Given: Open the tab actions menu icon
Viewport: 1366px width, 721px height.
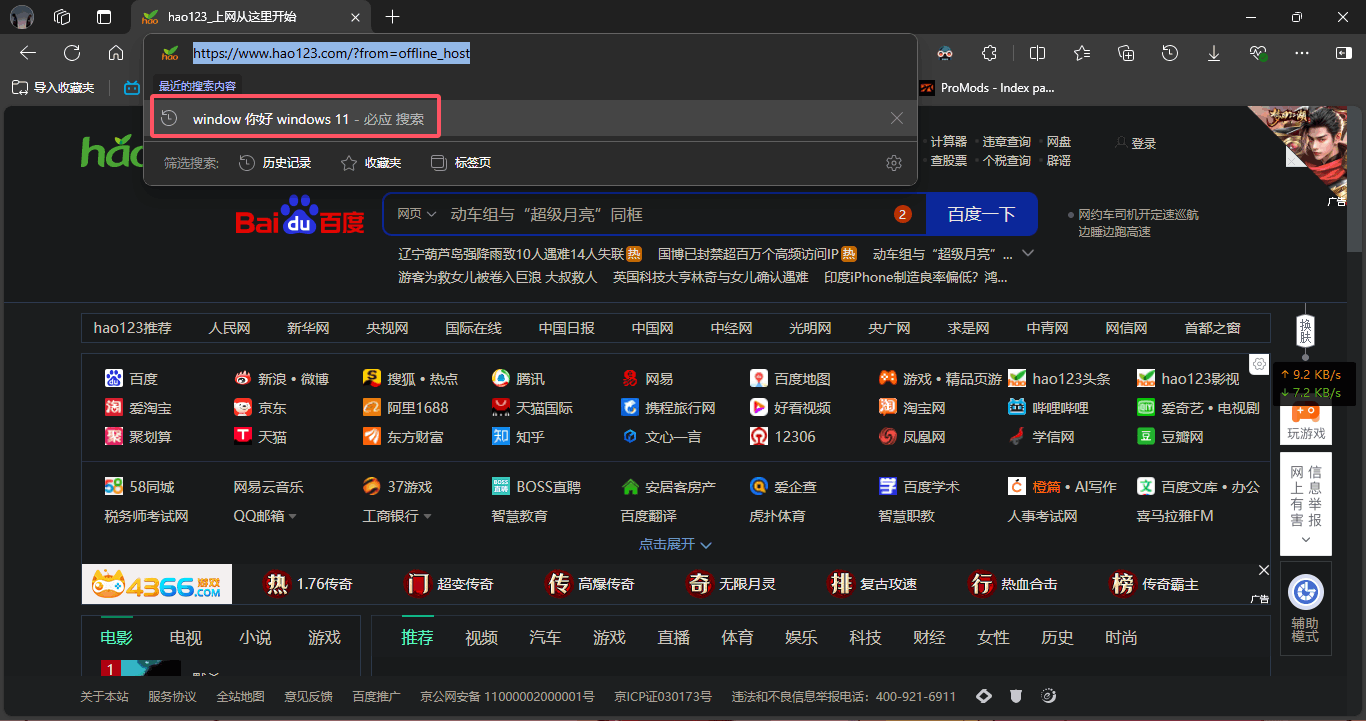Looking at the screenshot, I should (x=104, y=17).
